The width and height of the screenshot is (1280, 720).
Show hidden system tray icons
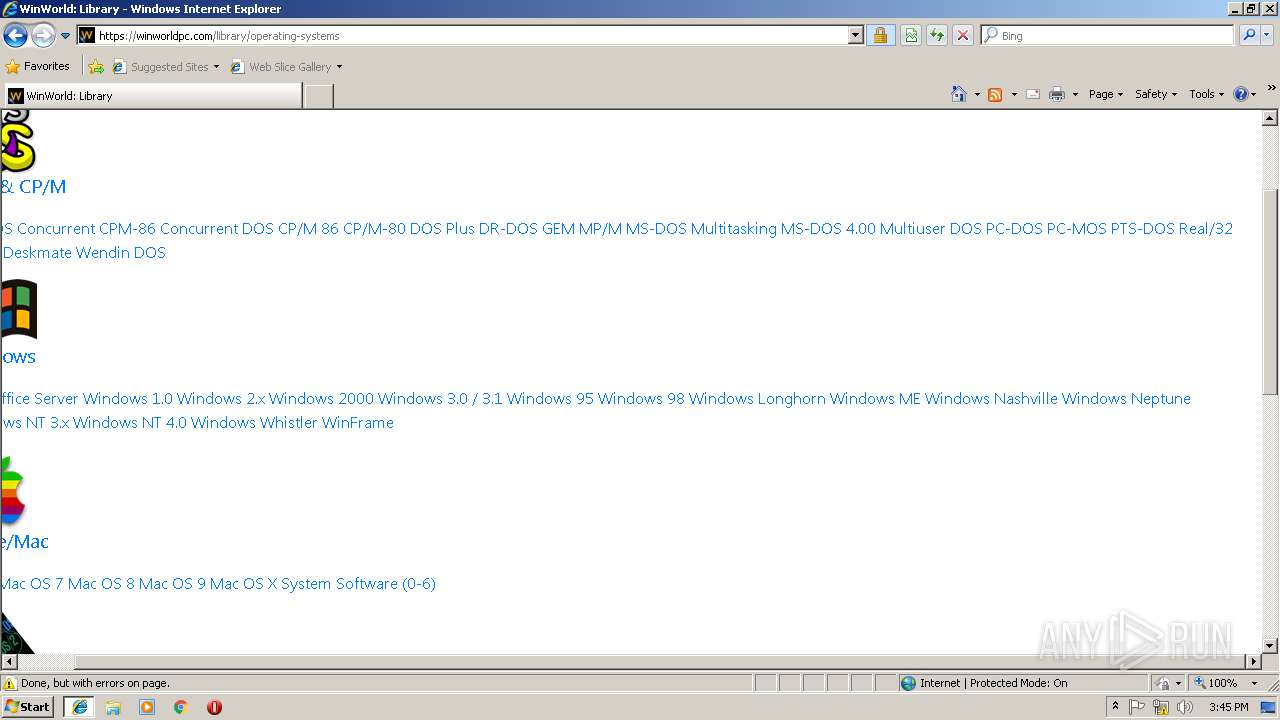[1115, 706]
